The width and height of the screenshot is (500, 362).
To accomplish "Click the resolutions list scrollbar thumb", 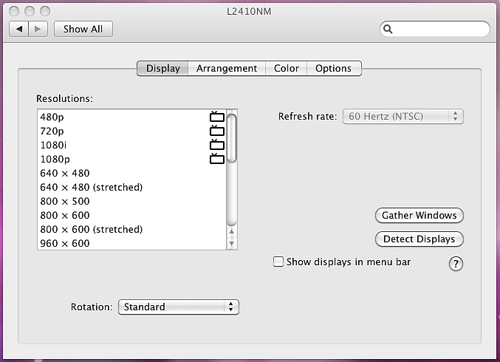I will 232,138.
